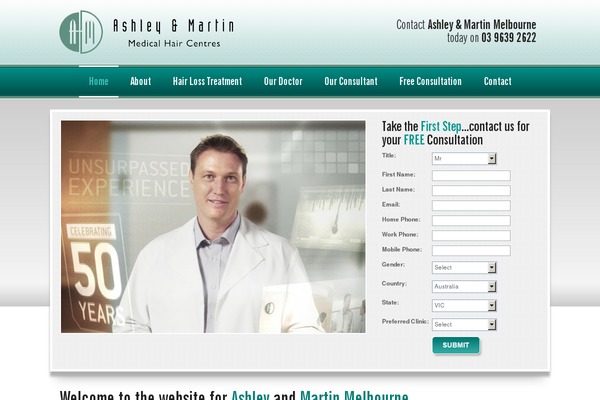The width and height of the screenshot is (600, 400).
Task: Click the 'Take the First Step' heading
Action: click(x=455, y=133)
